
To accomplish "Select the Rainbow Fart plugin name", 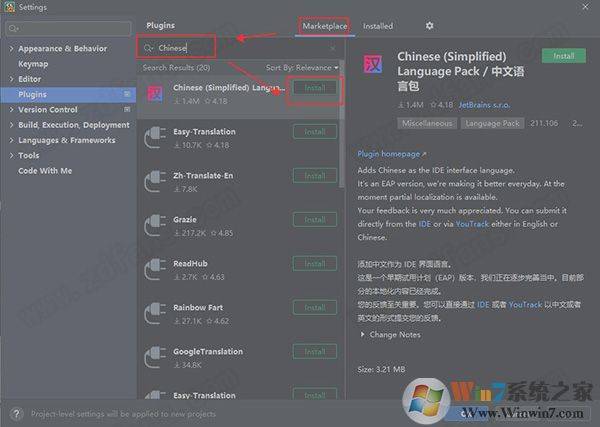I will (198, 308).
